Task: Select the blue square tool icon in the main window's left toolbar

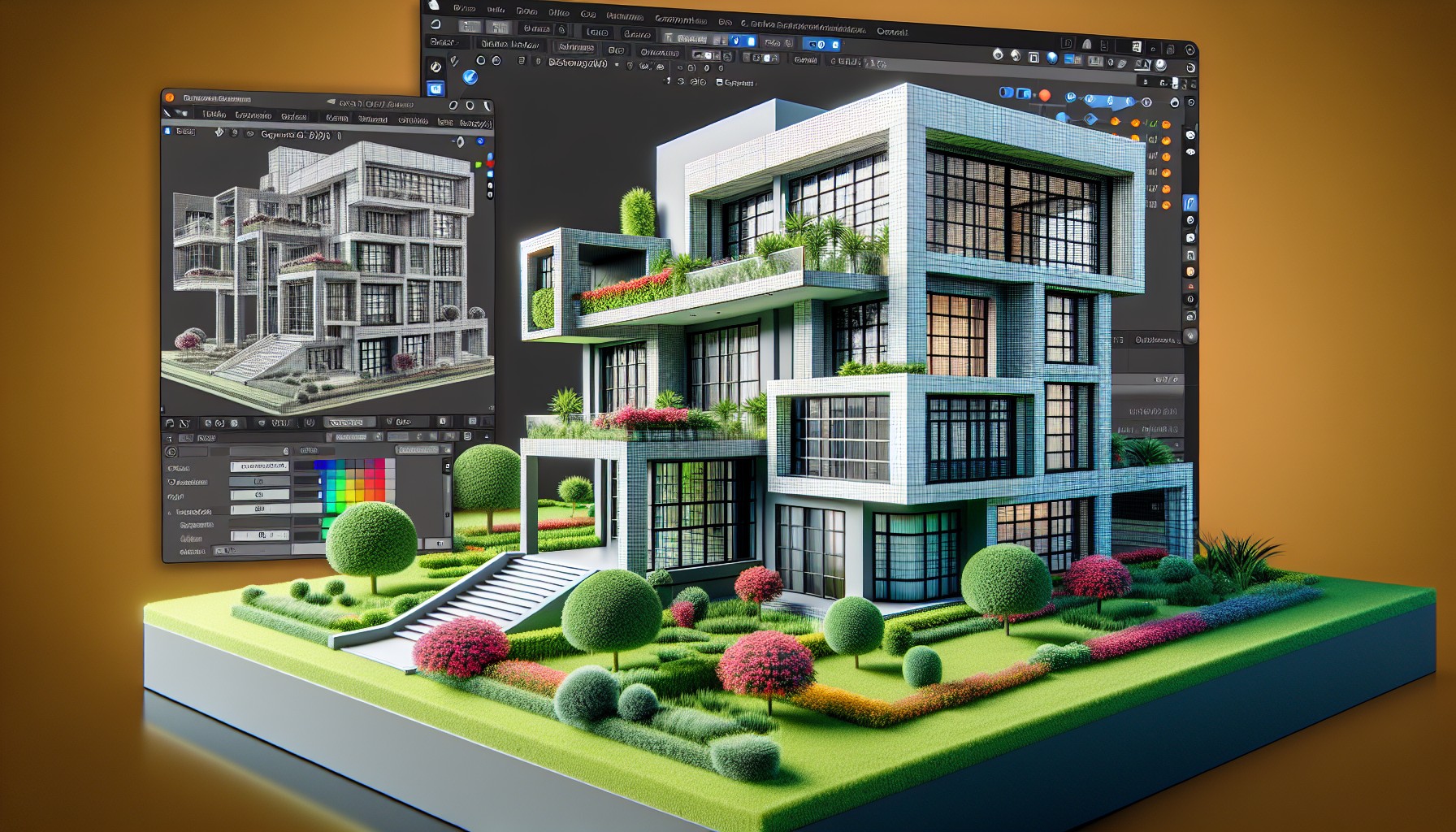Action: click(x=435, y=89)
